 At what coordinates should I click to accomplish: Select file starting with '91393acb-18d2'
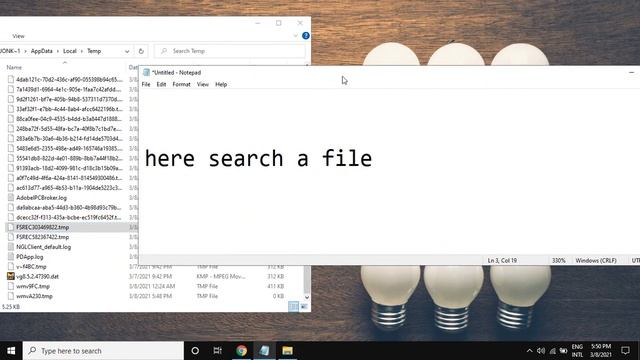(x=69, y=168)
